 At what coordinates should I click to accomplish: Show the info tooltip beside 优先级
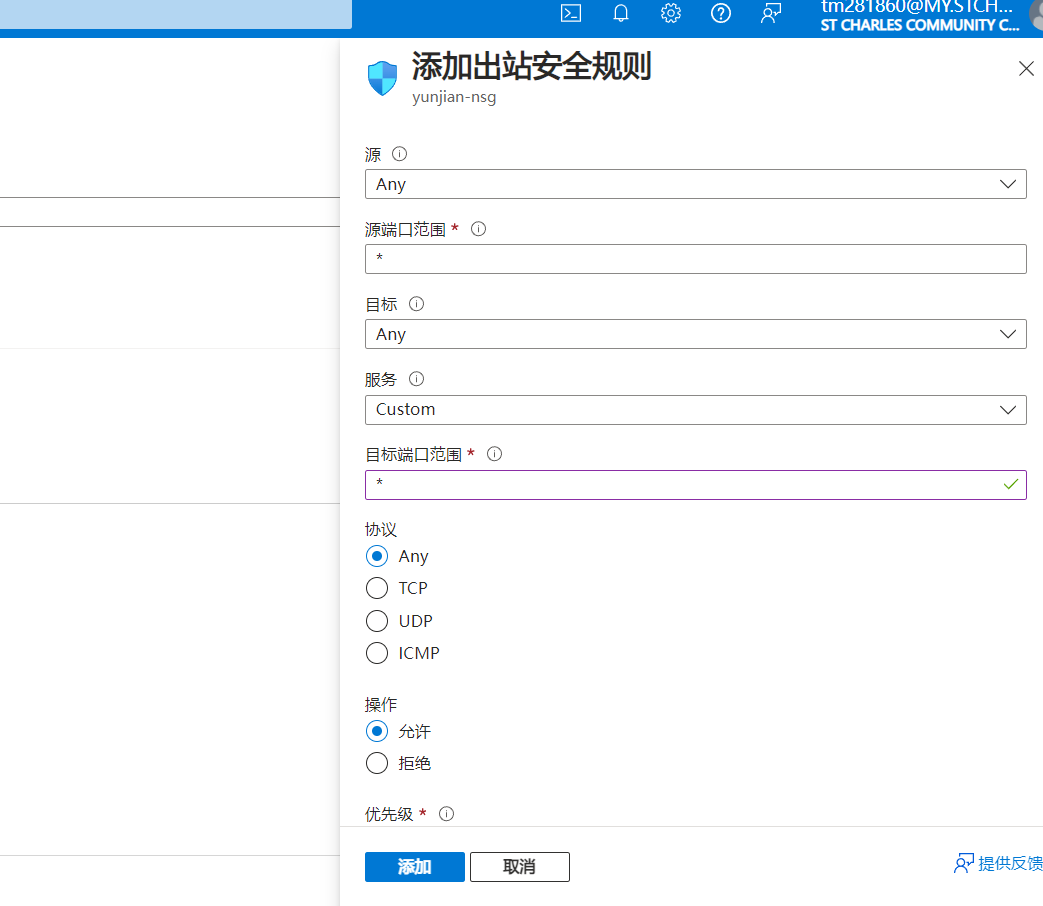point(446,814)
